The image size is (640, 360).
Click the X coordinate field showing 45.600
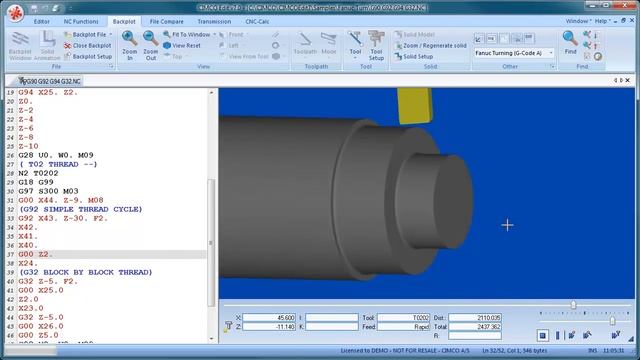coord(269,318)
